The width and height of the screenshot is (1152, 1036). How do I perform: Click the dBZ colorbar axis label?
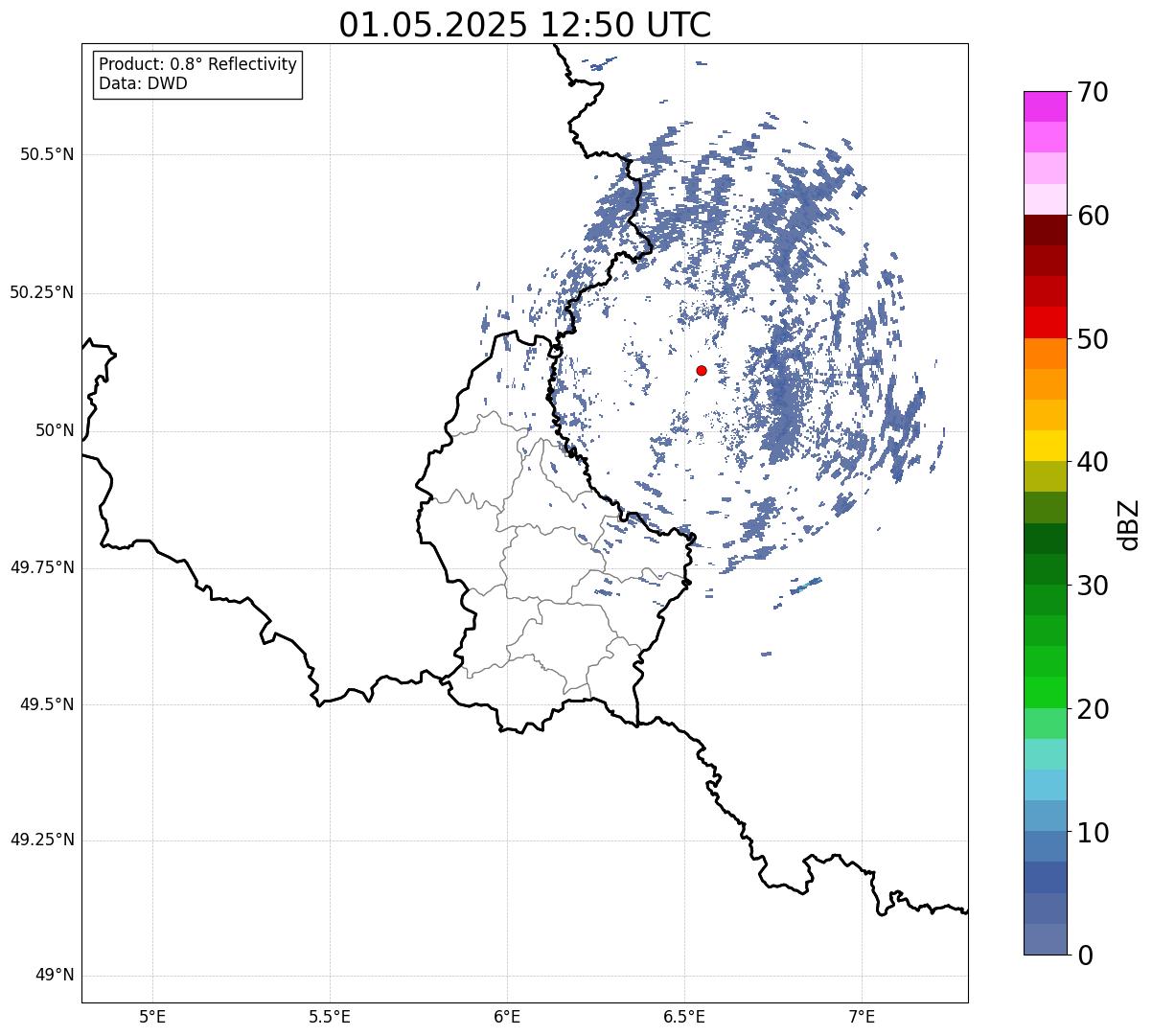click(x=1129, y=523)
